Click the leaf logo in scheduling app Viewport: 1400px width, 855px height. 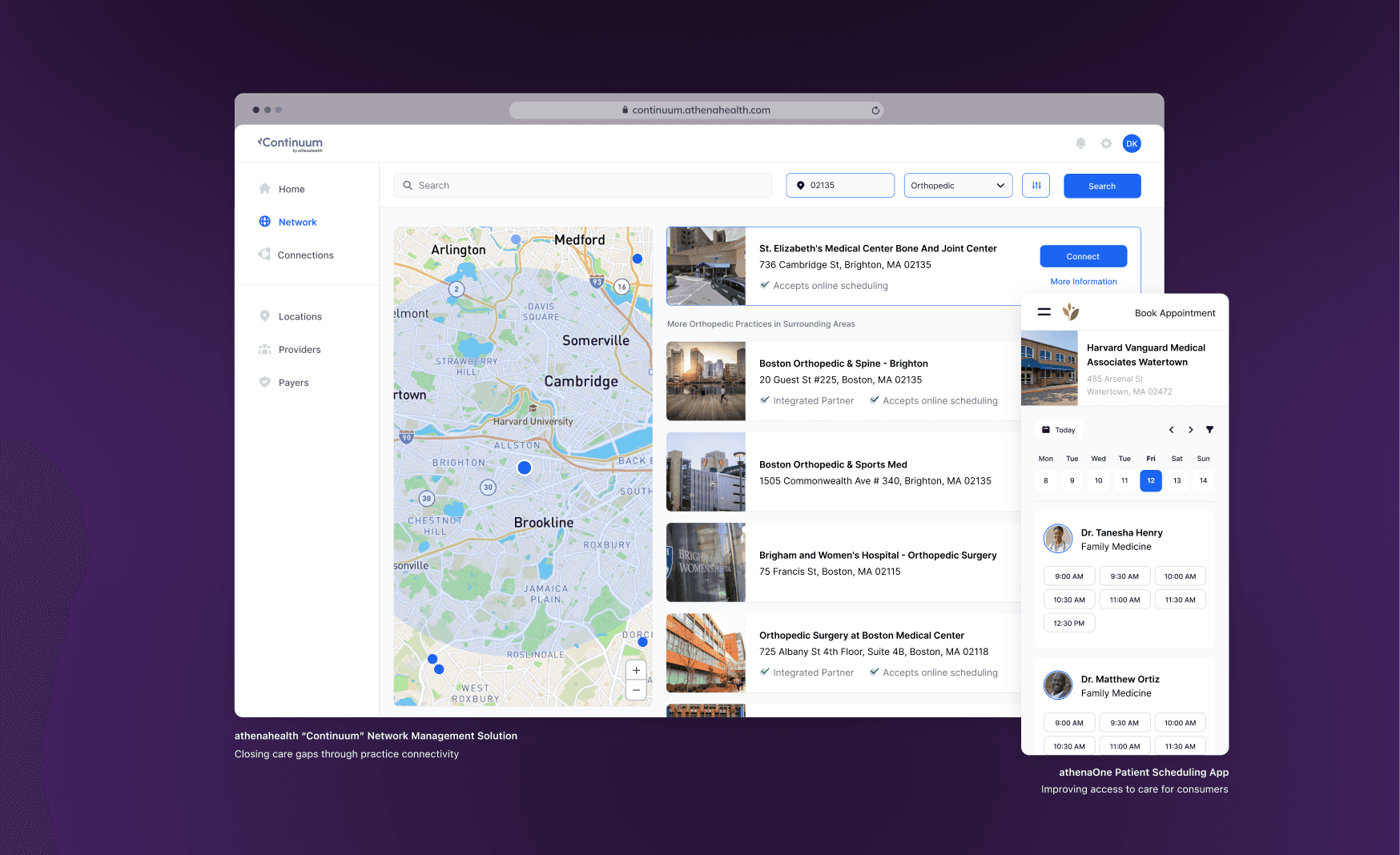tap(1071, 311)
